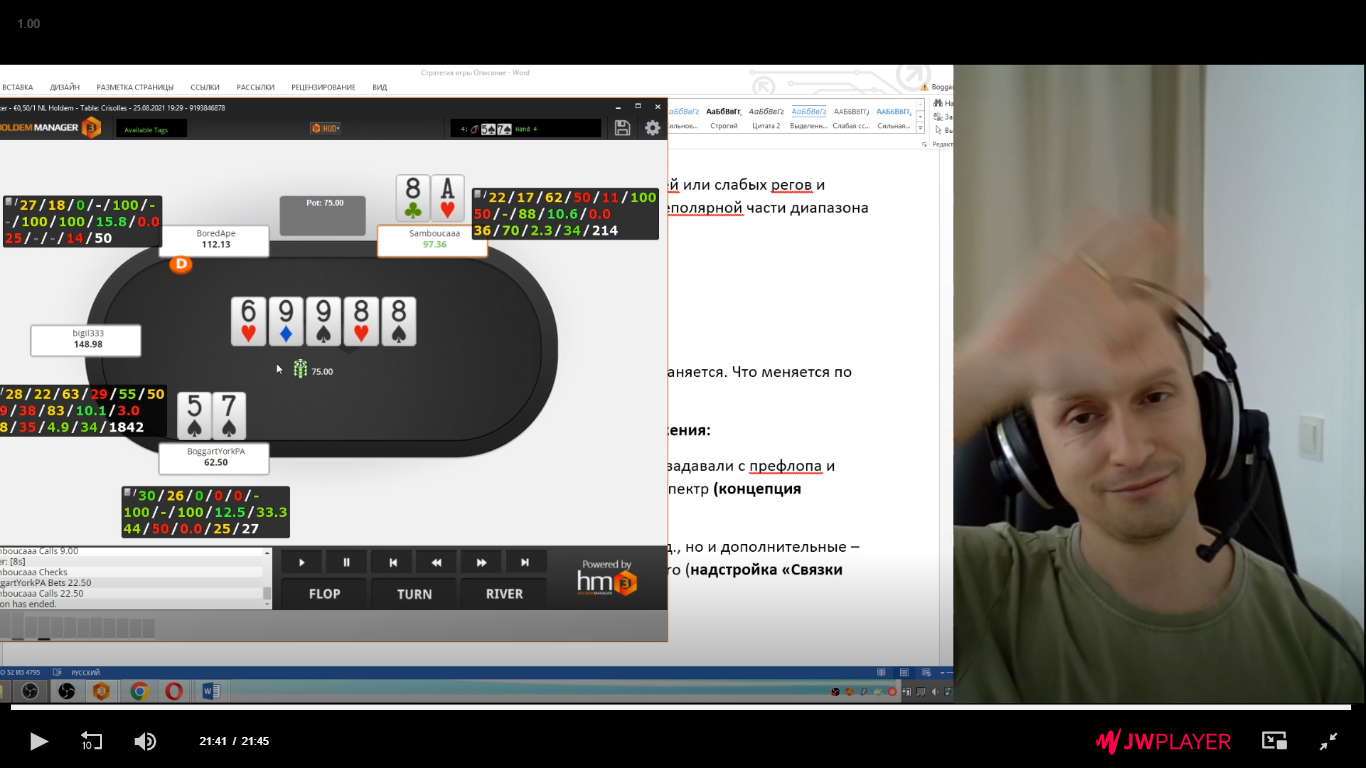Open the HUD dropdown in replayer

[x=325, y=128]
